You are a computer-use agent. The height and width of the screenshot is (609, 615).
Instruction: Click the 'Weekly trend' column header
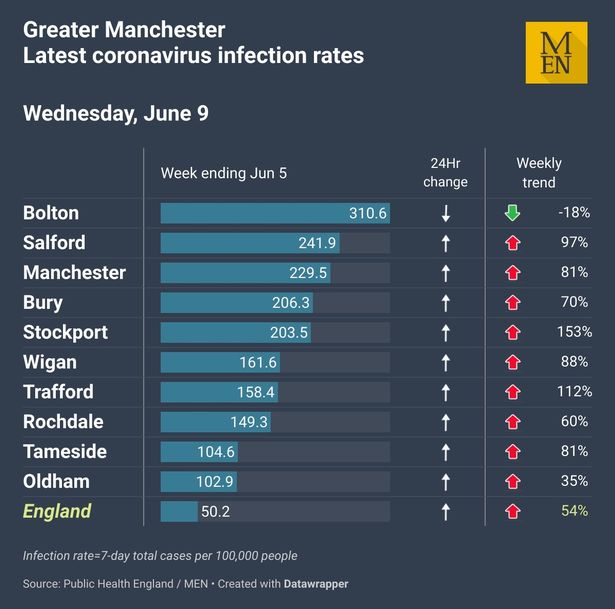coord(539,173)
